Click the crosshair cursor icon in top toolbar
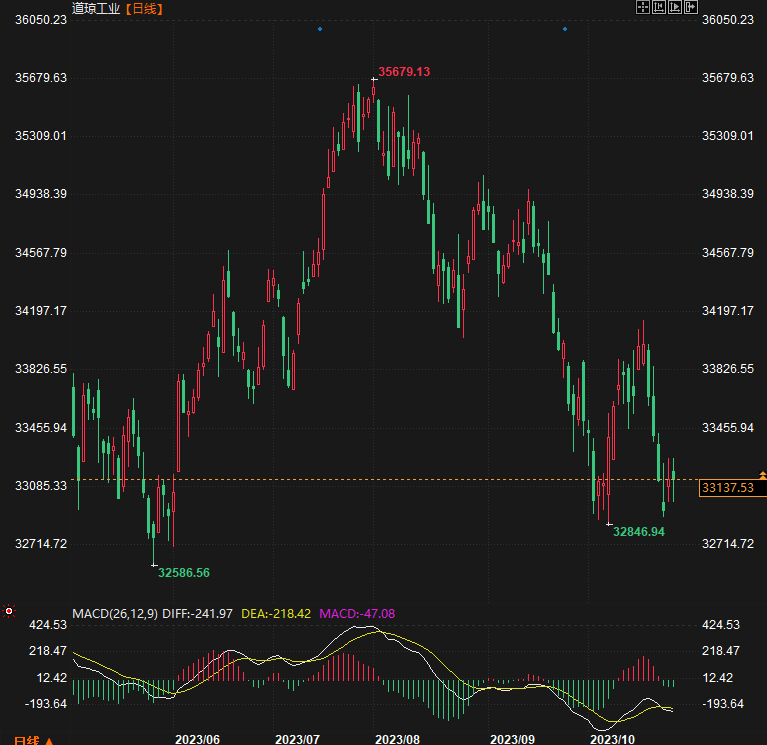This screenshot has height=745, width=767. pos(643,7)
